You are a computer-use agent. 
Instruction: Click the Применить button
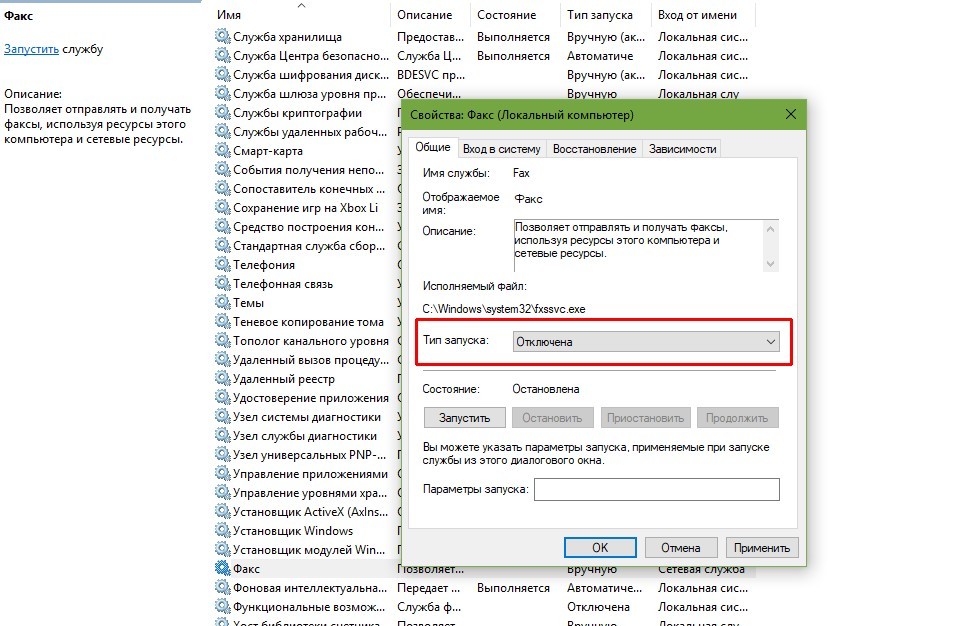761,547
